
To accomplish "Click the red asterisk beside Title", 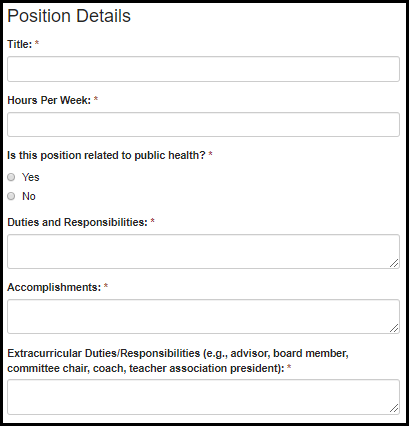I will (37, 43).
